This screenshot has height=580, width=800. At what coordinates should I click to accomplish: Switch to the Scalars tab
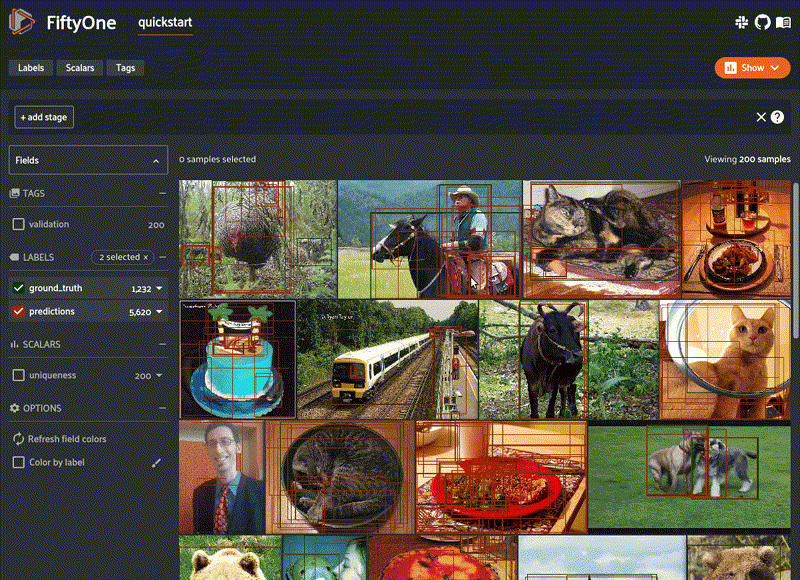click(x=79, y=67)
